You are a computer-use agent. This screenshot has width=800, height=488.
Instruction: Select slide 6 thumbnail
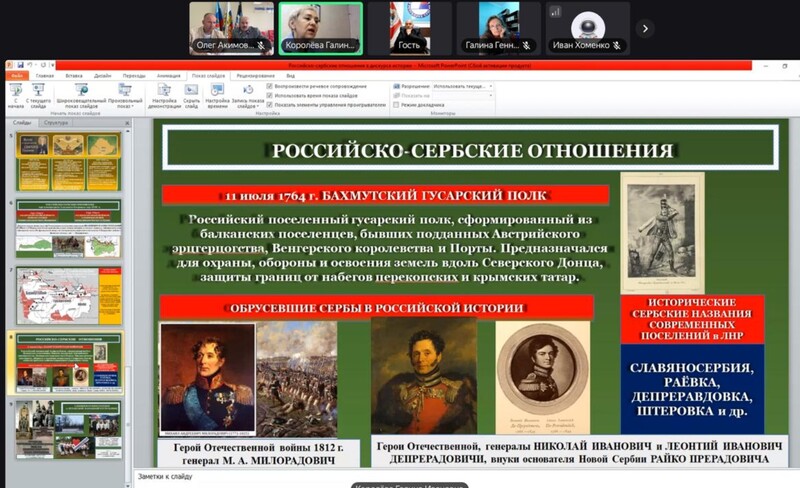click(69, 229)
